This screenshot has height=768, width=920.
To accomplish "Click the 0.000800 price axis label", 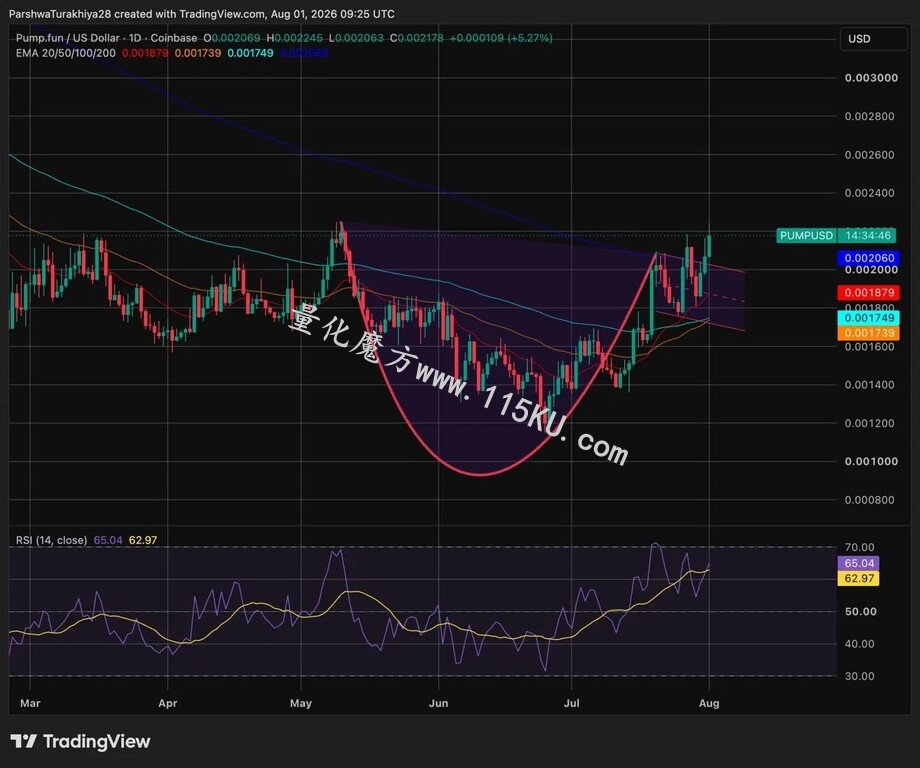I will pyautogui.click(x=870, y=500).
